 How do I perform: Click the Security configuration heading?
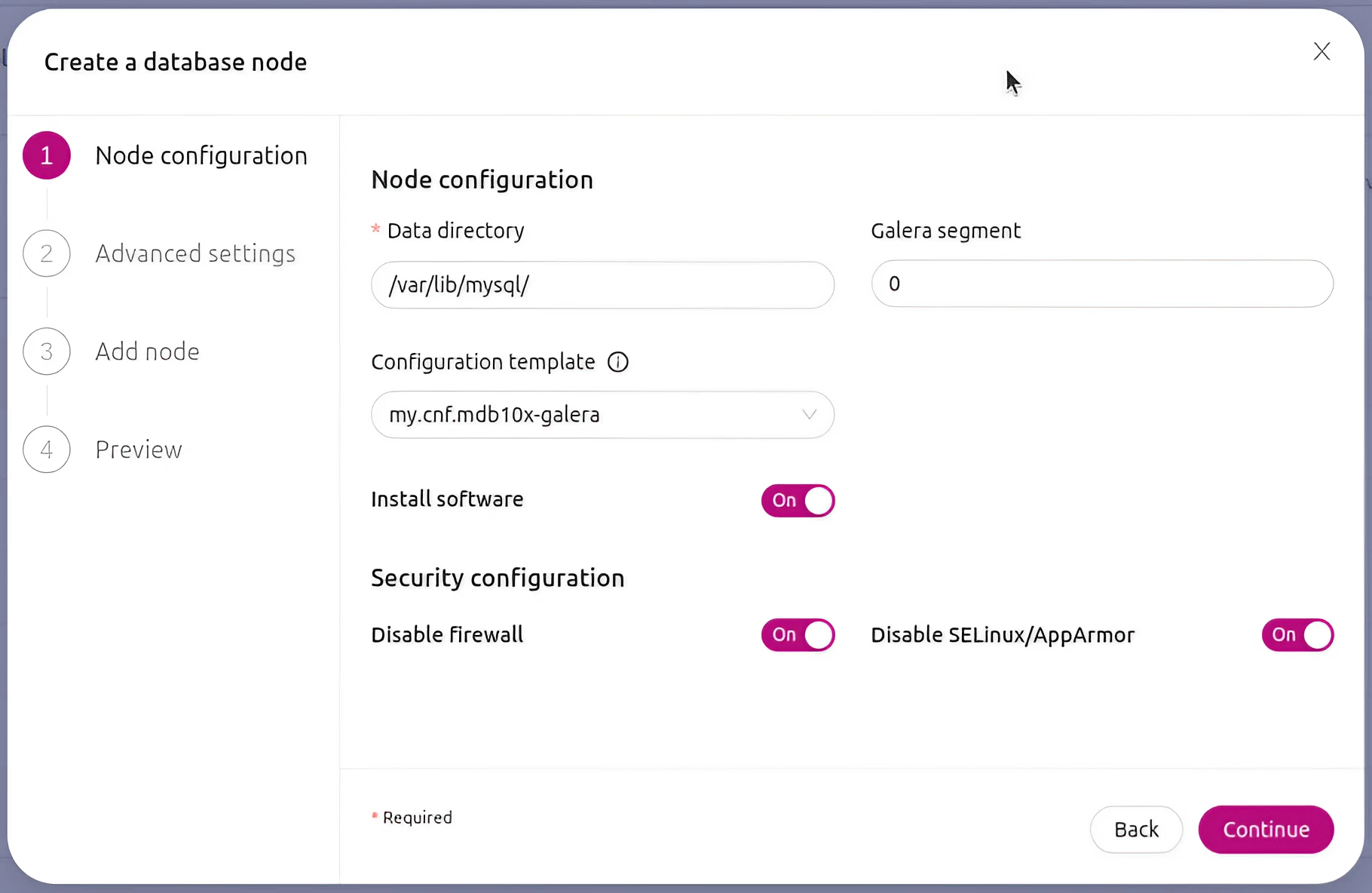498,578
